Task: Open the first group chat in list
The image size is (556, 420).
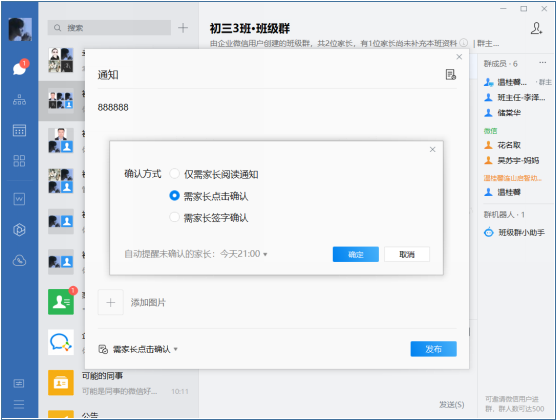Action: (61, 60)
